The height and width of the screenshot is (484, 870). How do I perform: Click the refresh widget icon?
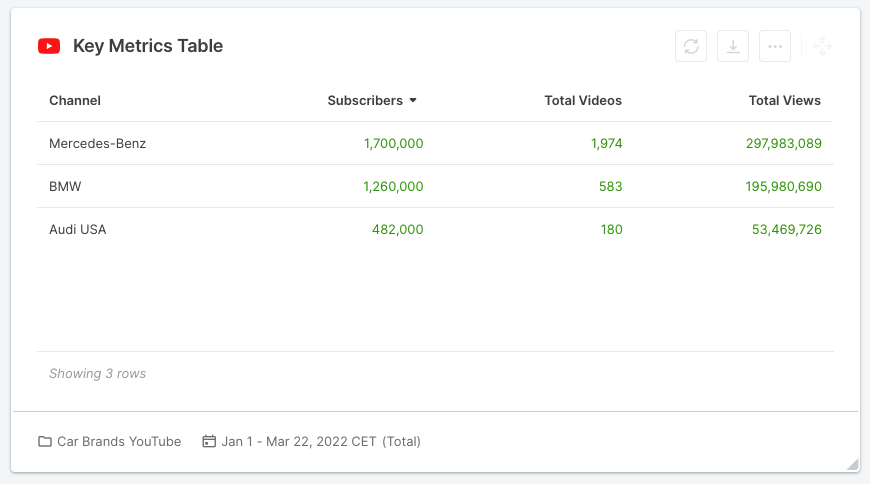(x=691, y=46)
